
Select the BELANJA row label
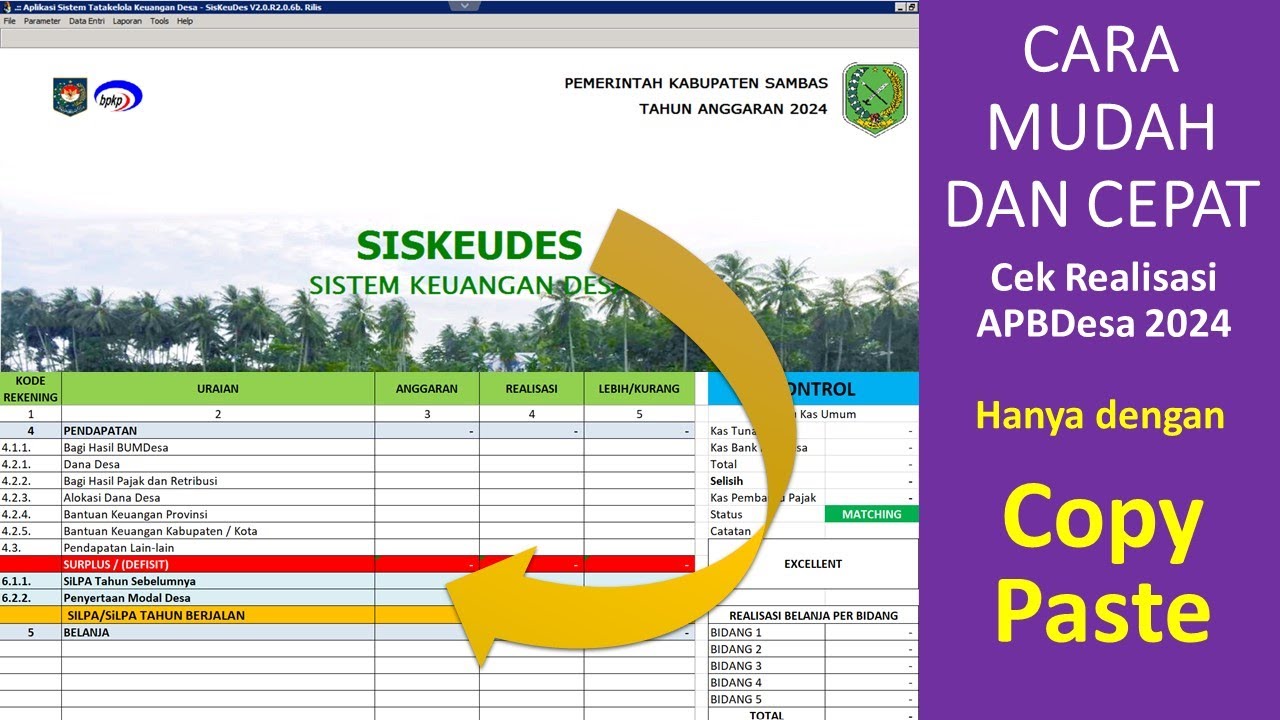click(x=86, y=633)
